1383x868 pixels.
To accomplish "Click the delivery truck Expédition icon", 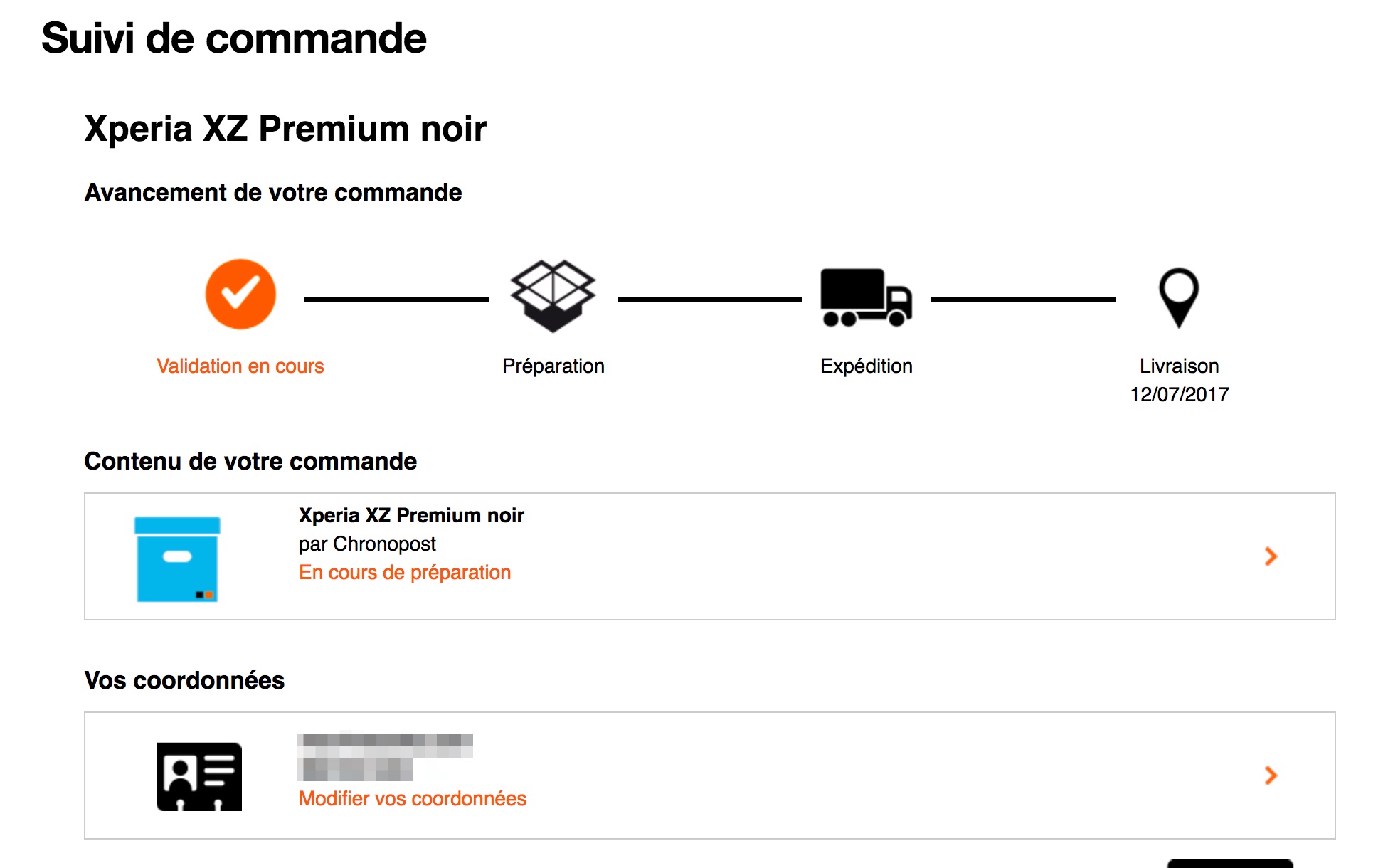I will click(866, 297).
